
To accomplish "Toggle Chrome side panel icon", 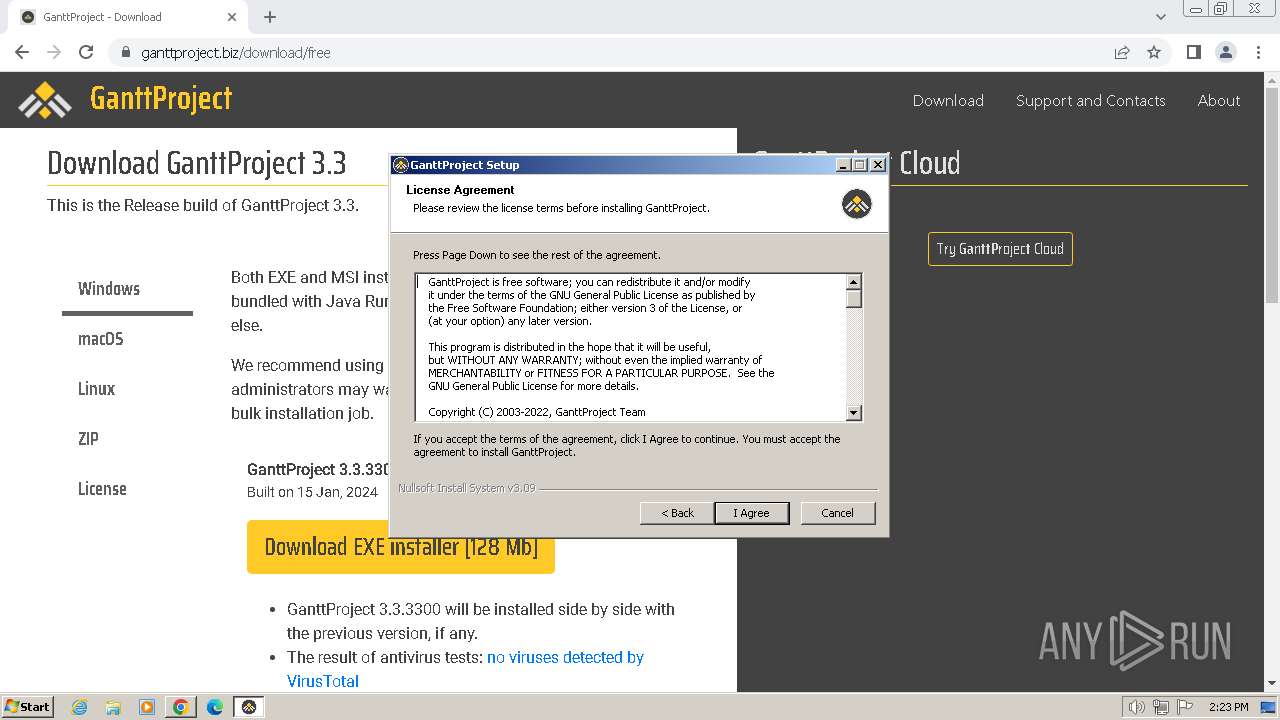I will [1193, 52].
